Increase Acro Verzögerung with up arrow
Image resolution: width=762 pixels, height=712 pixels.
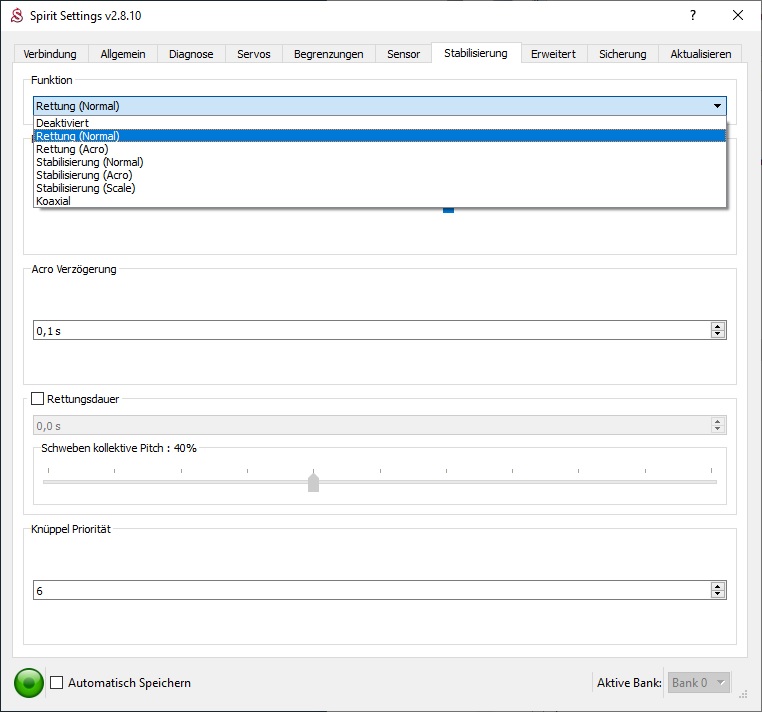point(717,326)
